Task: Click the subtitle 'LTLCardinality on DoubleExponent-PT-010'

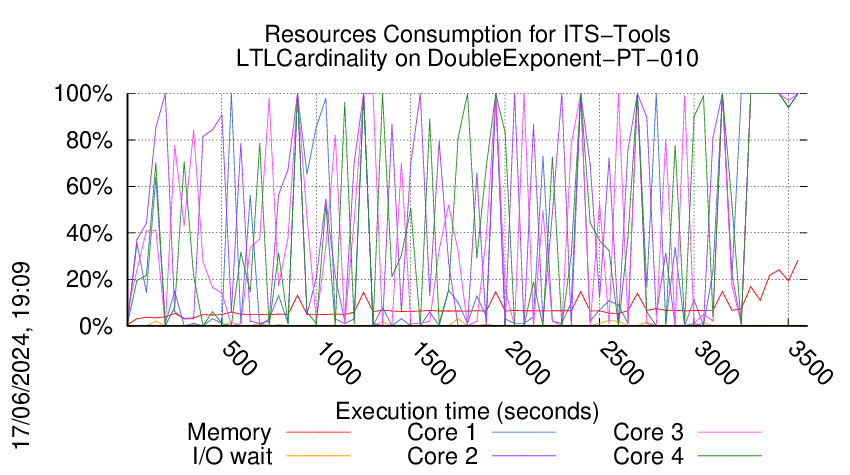Action: (467, 58)
